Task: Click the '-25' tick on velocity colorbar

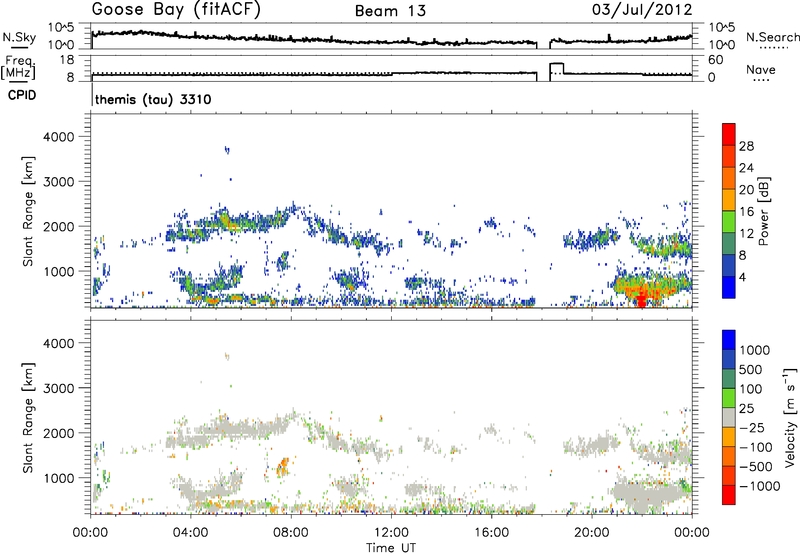Action: pos(752,428)
